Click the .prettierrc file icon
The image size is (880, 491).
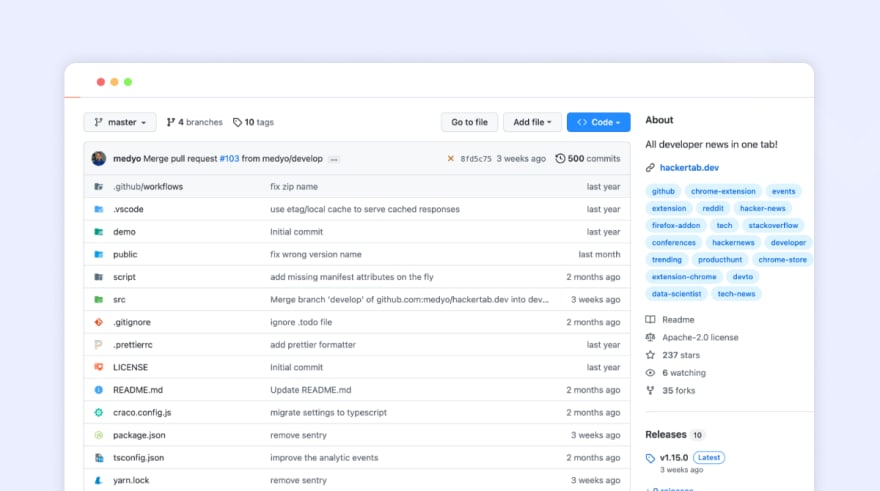point(99,345)
